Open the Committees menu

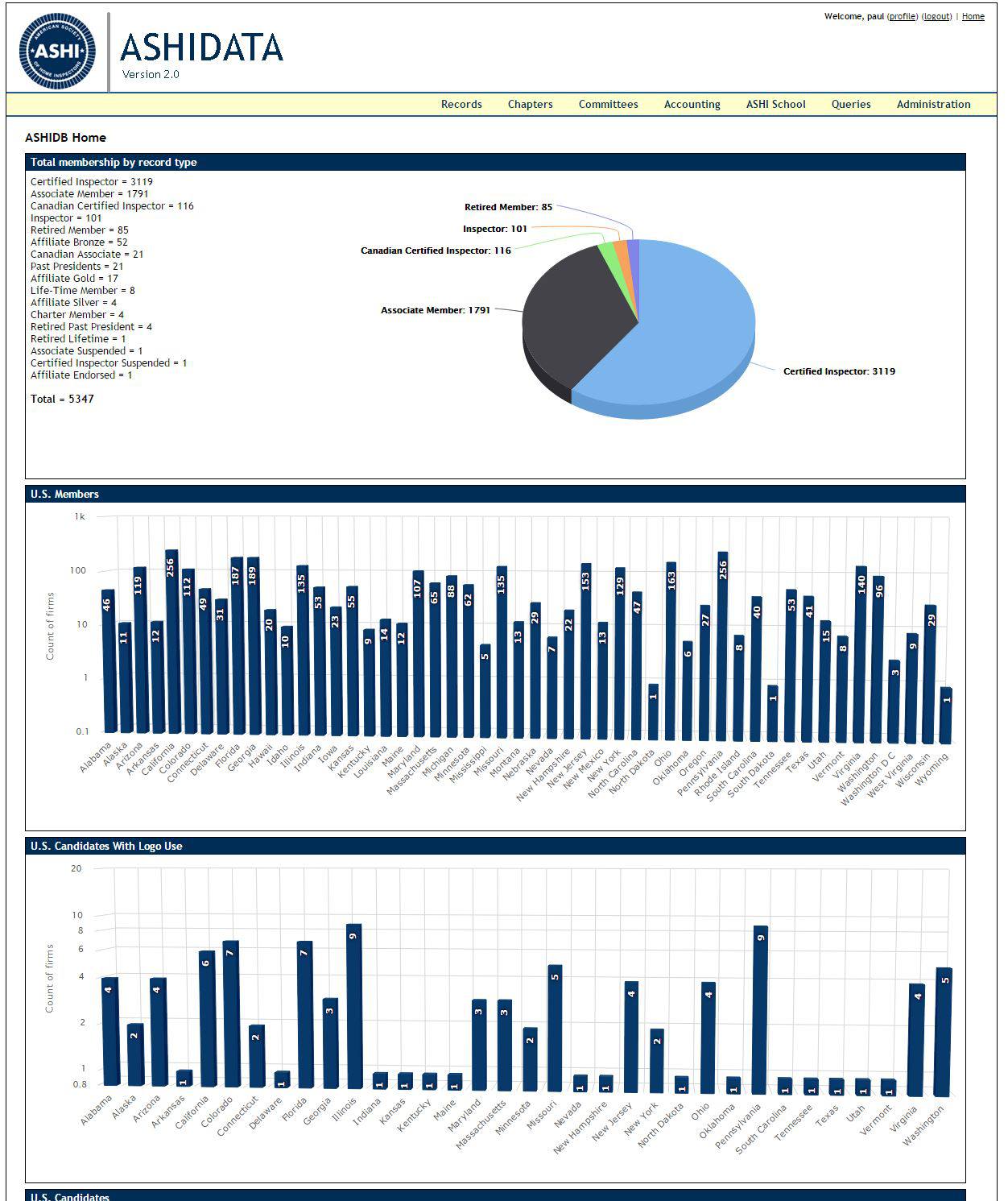click(x=608, y=104)
